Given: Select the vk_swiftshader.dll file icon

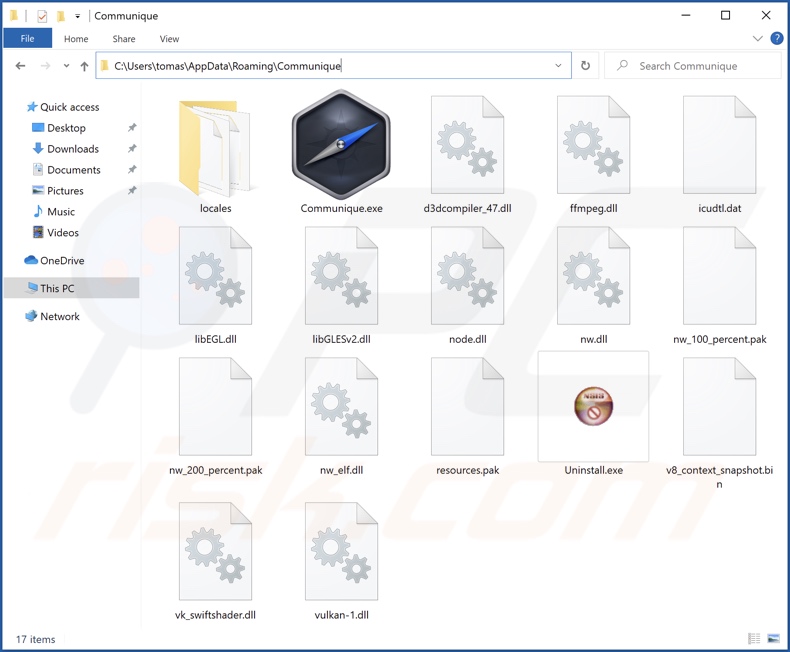Looking at the screenshot, I should (215, 551).
